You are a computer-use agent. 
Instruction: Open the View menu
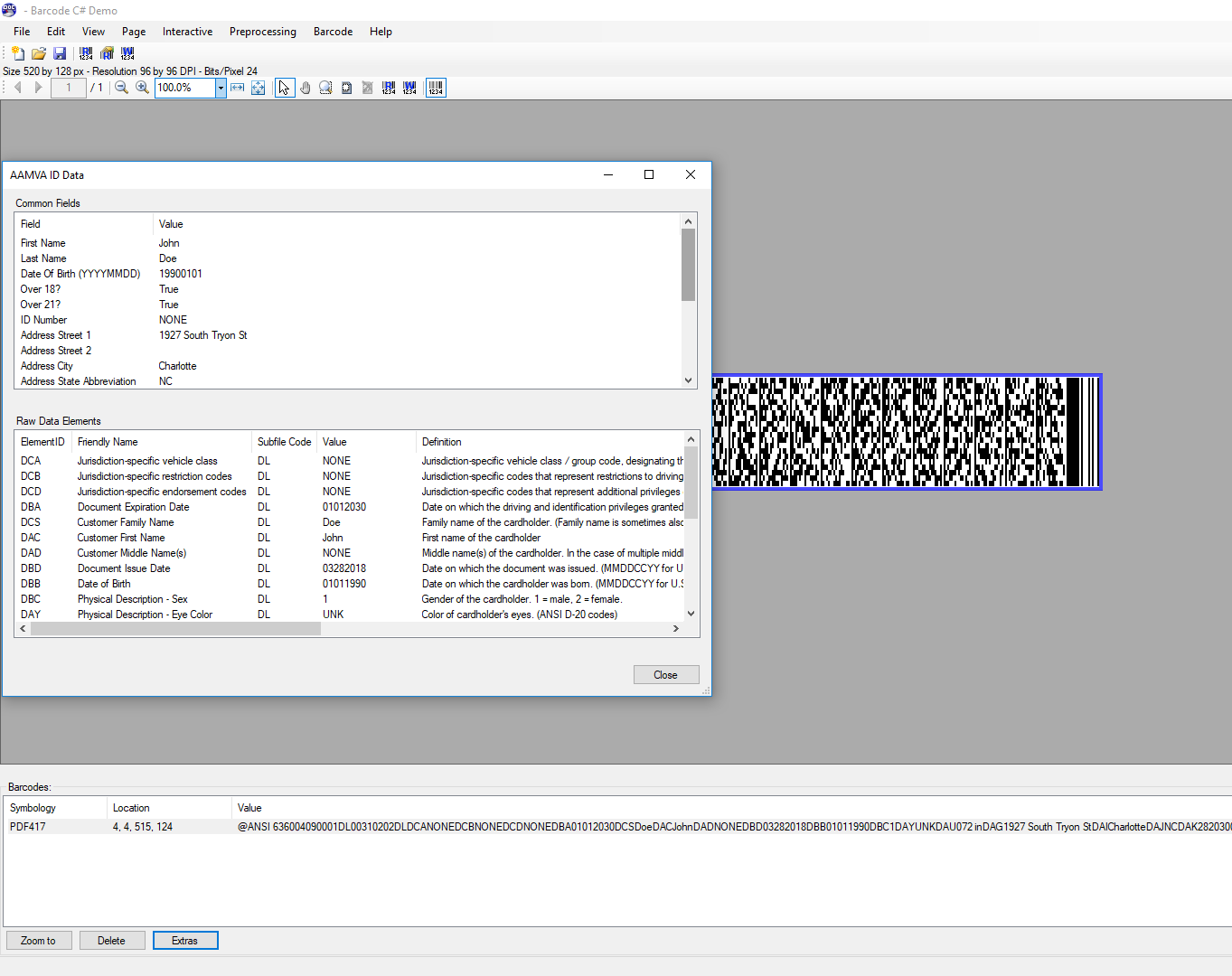coord(93,32)
